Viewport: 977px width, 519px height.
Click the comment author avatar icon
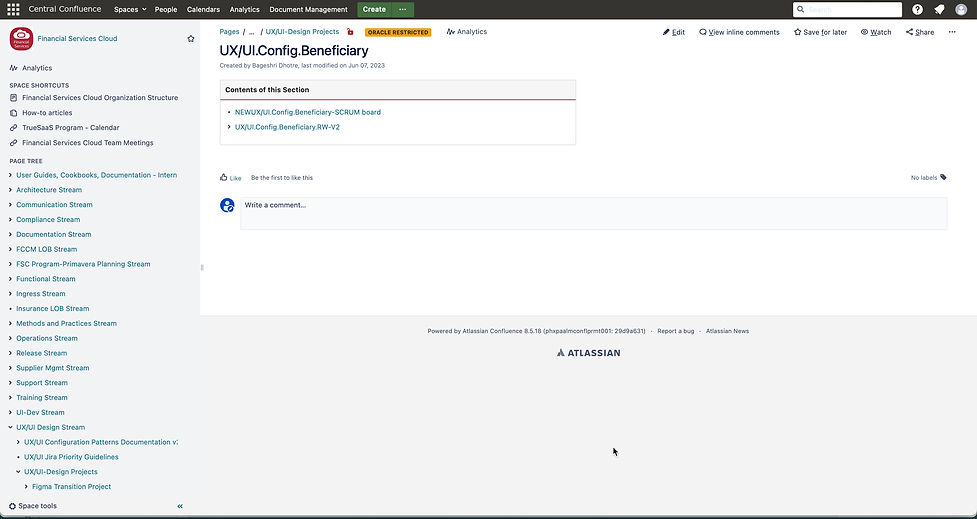pos(227,205)
